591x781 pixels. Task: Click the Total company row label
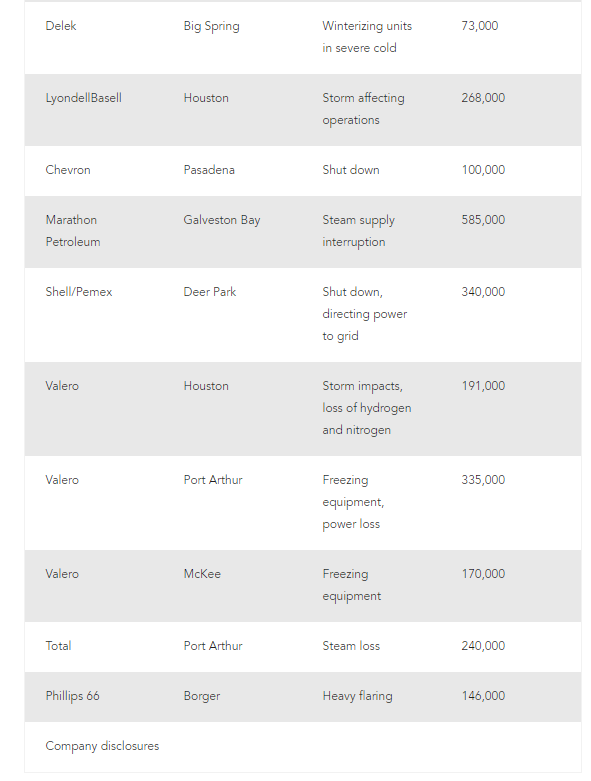point(58,646)
